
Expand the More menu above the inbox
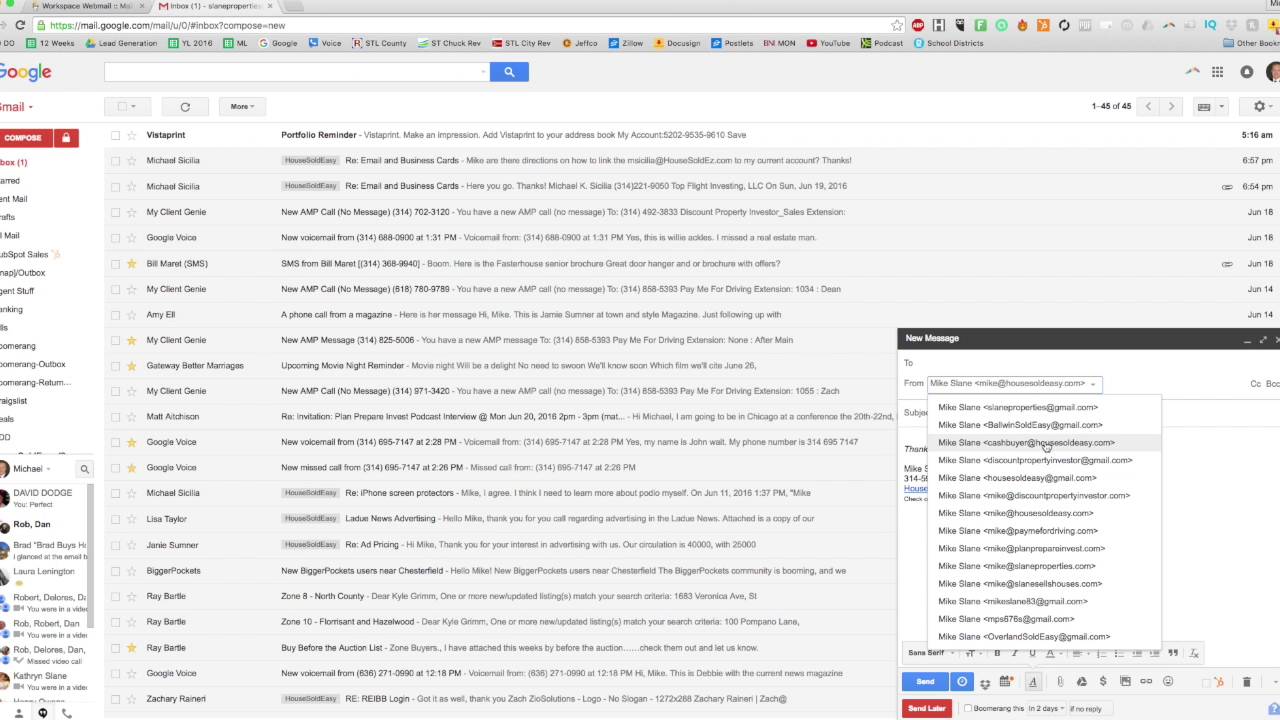pyautogui.click(x=240, y=106)
